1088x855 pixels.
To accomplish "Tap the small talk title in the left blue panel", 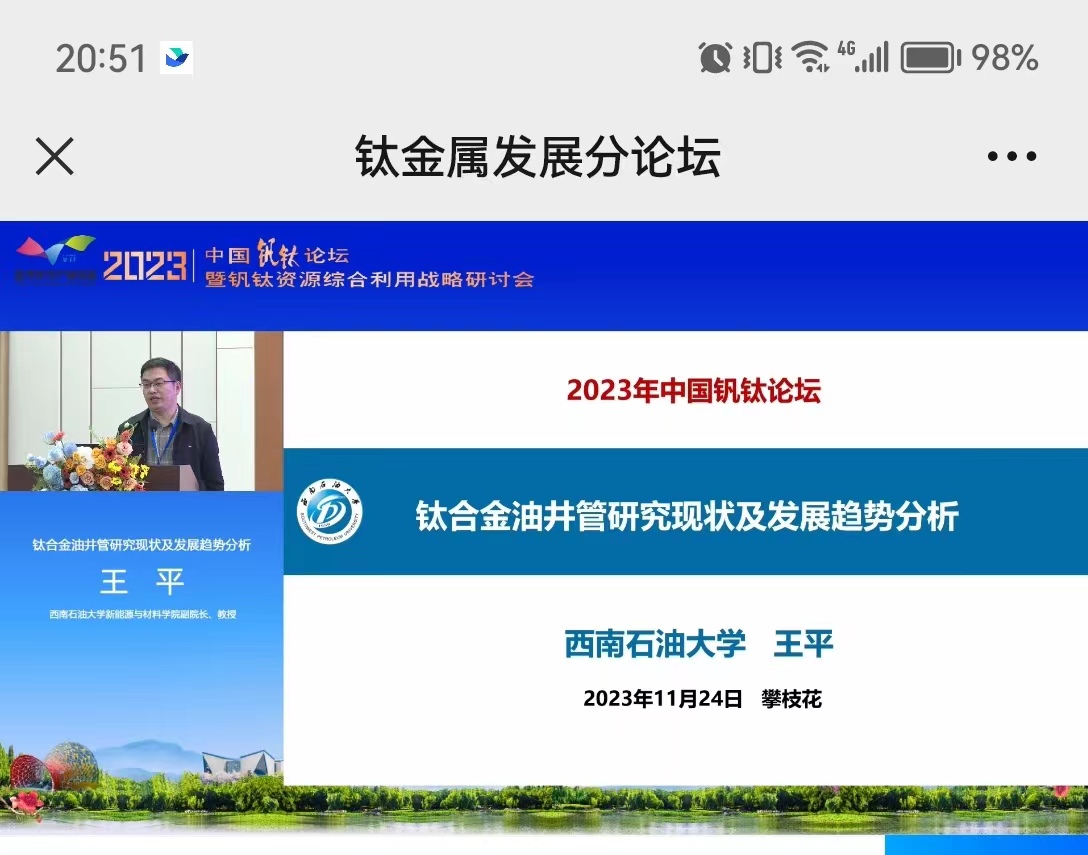I will (x=142, y=545).
